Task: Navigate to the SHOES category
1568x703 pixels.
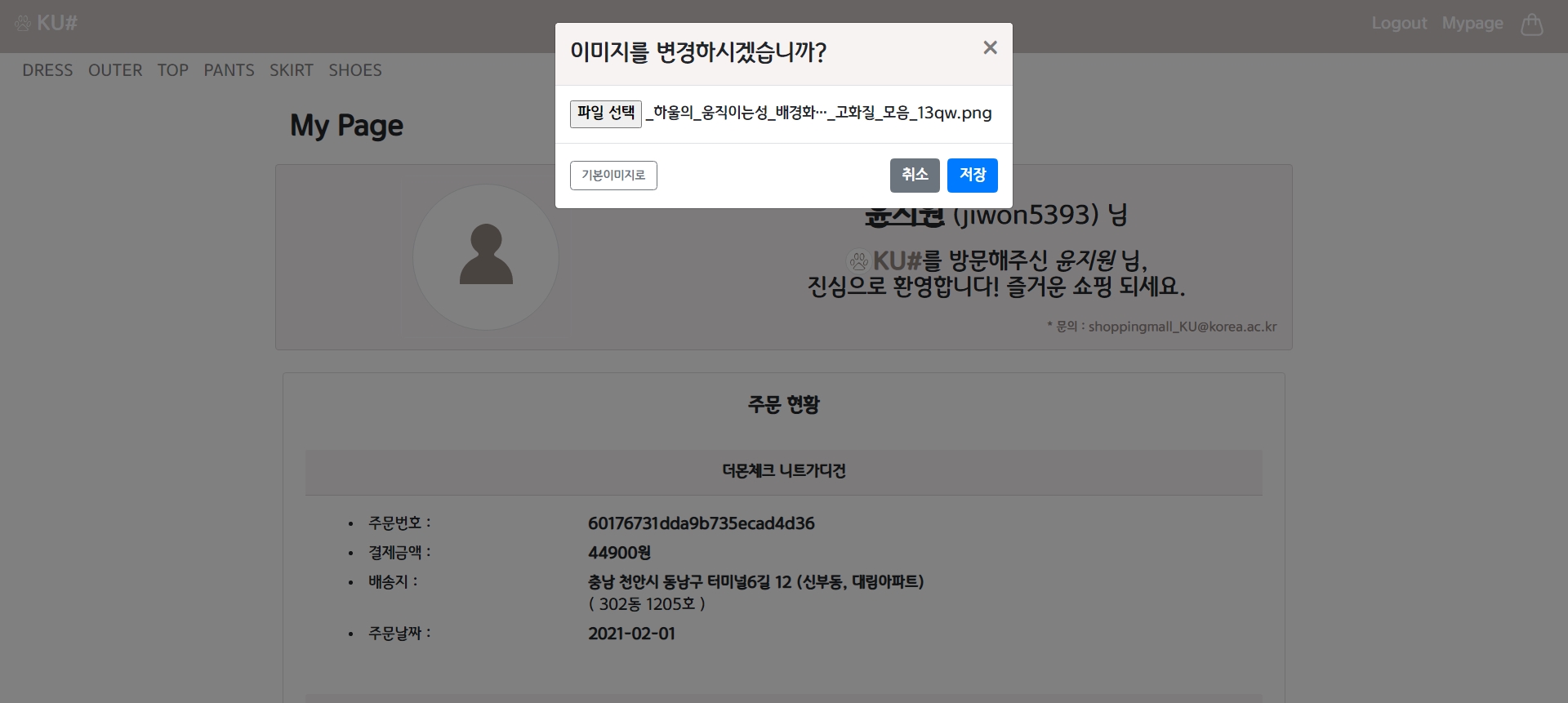Action: click(x=355, y=70)
